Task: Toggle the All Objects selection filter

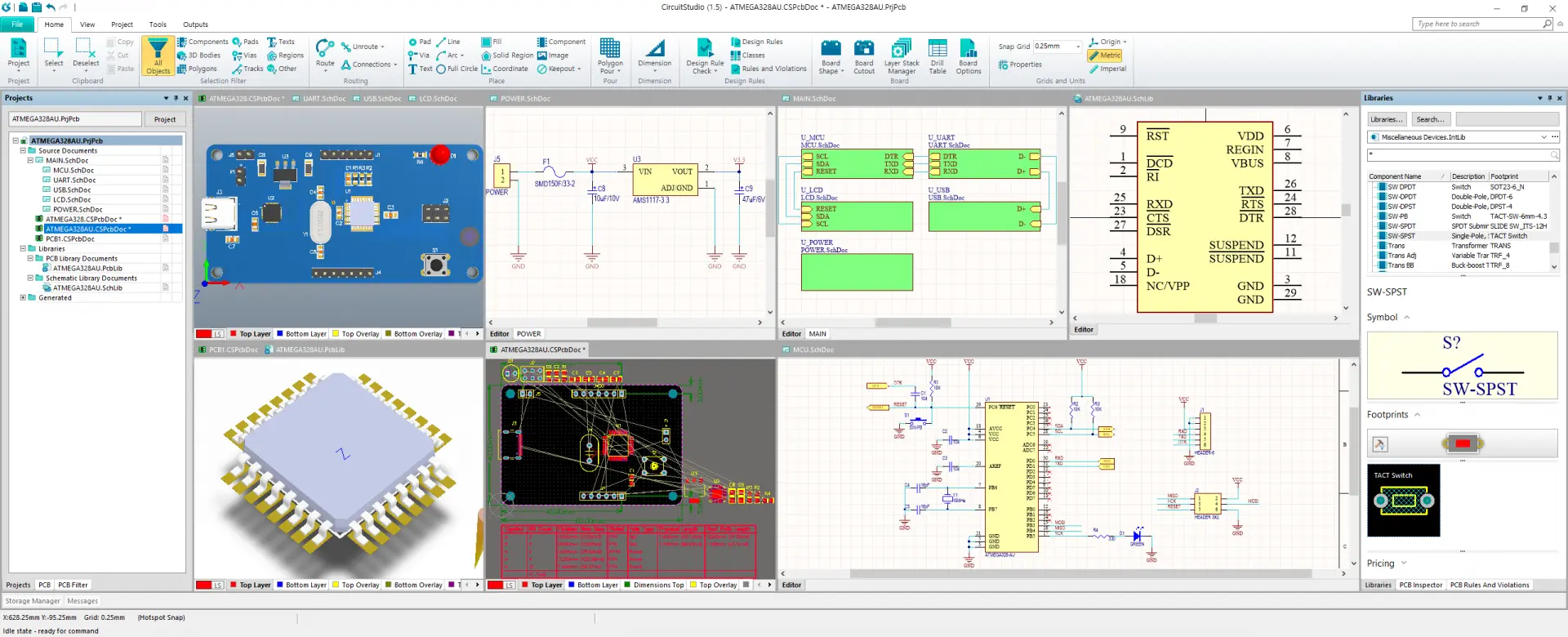Action: [x=158, y=56]
